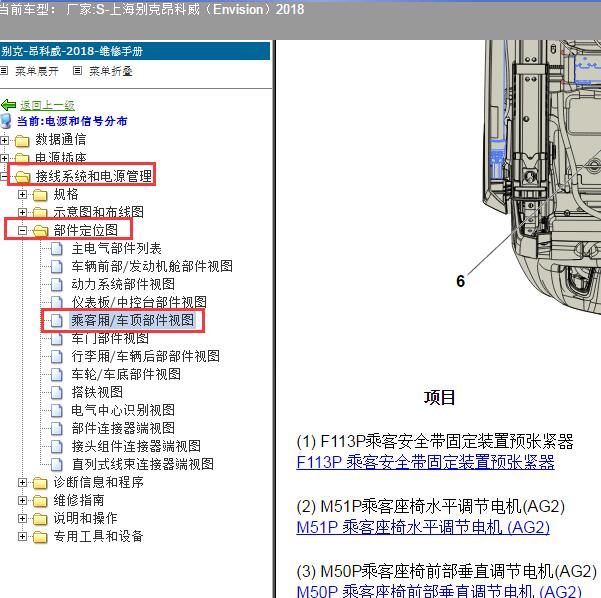Expand the 维修指南 folder
Image resolution: width=601 pixels, height=598 pixels.
pos(22,501)
